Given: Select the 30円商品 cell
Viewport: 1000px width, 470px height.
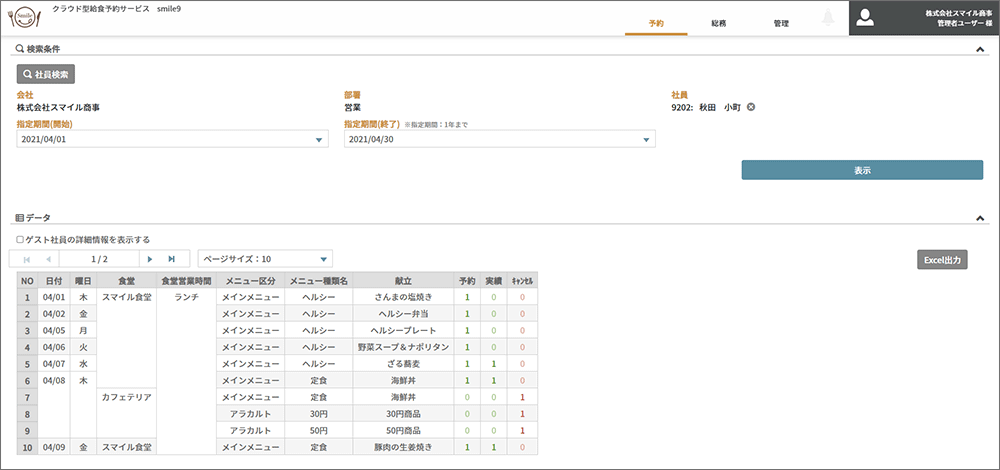Looking at the screenshot, I should (403, 413).
